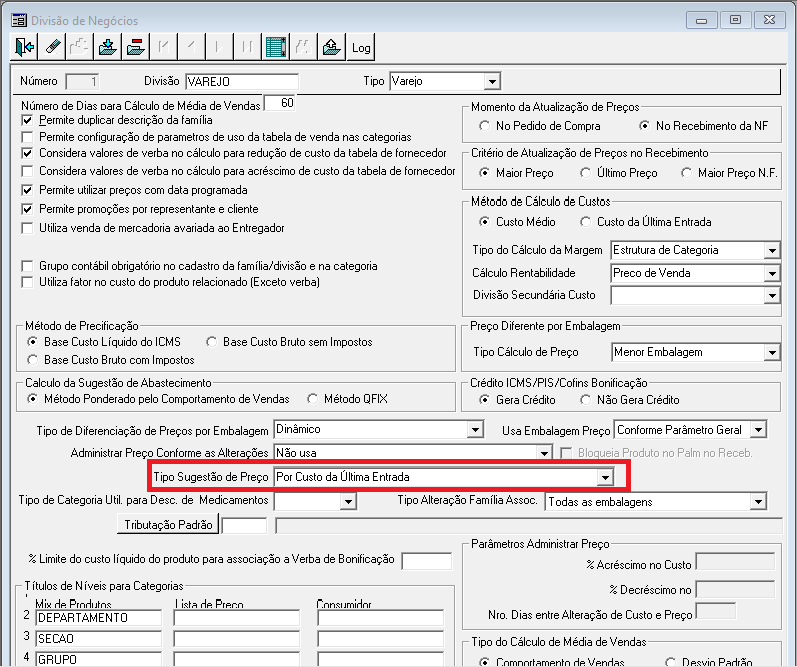The image size is (797, 667).
Task: Click the Divisão de Negócios window icon
Action: coord(19,20)
